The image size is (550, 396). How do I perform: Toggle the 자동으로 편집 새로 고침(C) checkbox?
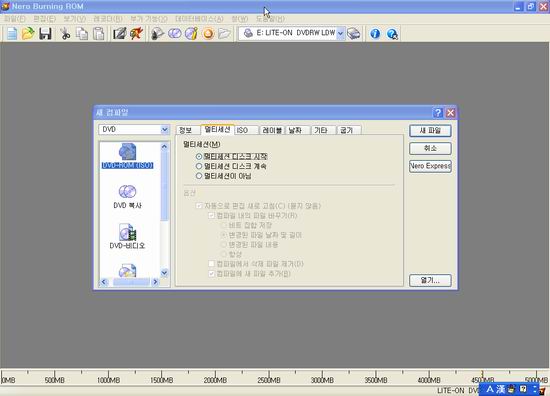coord(199,206)
